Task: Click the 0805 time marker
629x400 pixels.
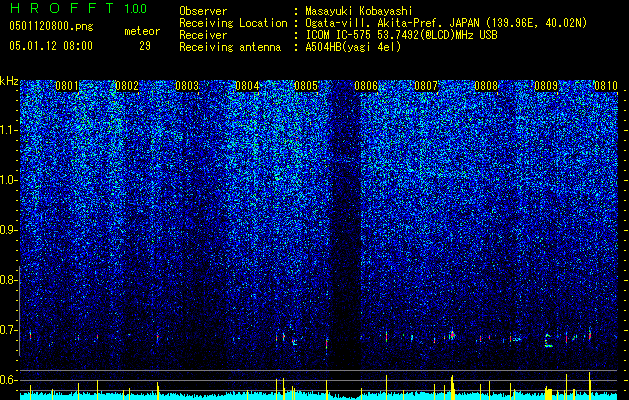Action: coord(306,86)
